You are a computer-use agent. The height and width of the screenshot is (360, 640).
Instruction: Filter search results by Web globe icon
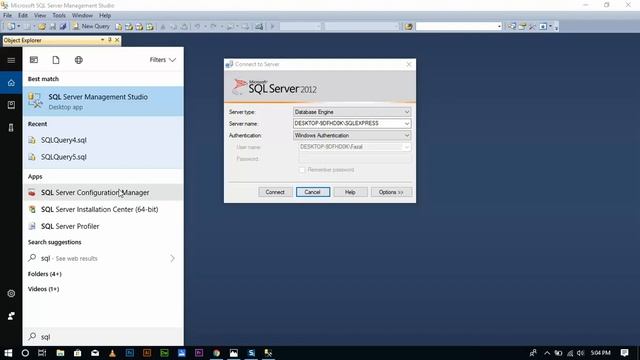point(79,60)
